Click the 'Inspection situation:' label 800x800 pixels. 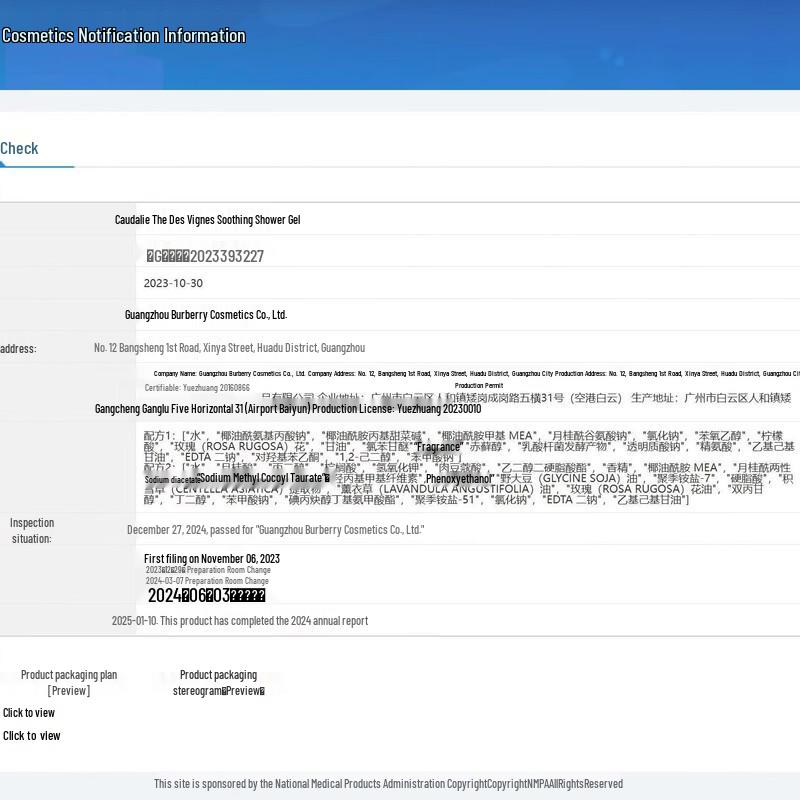[32, 530]
